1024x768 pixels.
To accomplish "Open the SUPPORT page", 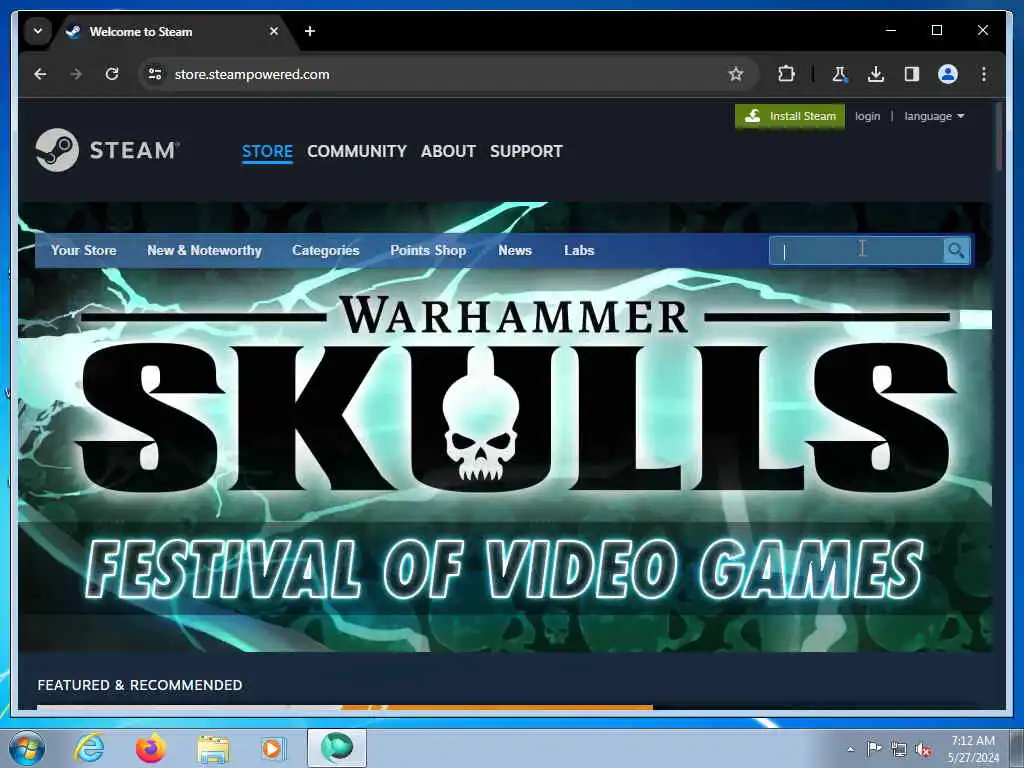I will click(x=526, y=152).
